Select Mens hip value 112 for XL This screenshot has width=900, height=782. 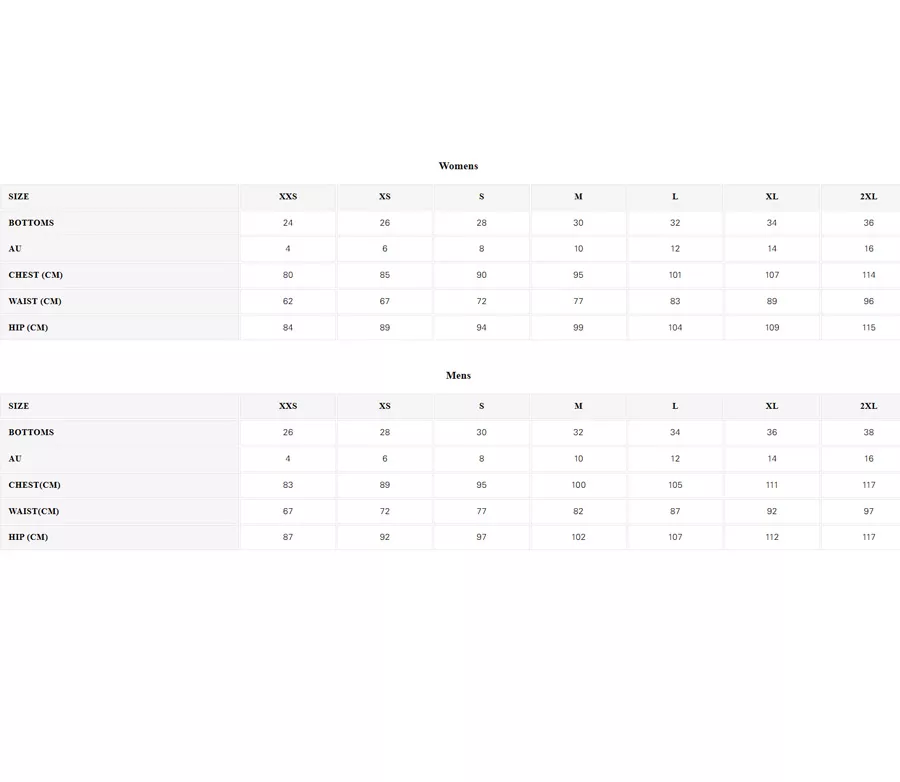(772, 537)
